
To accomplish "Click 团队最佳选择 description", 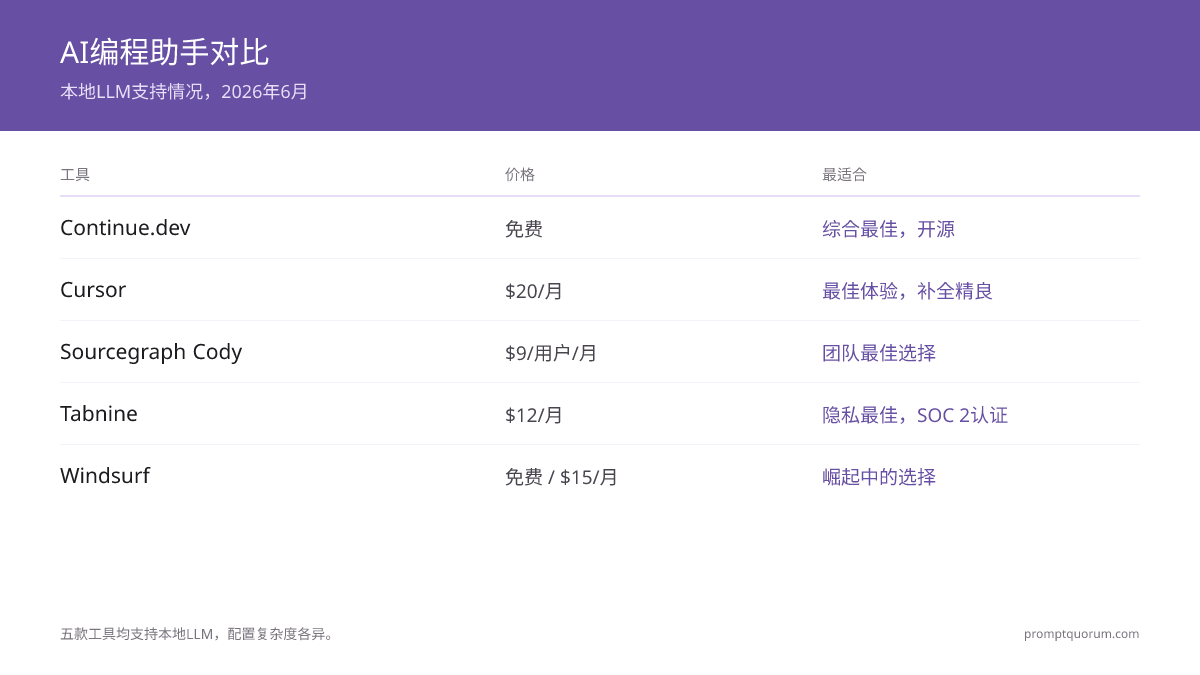I will click(x=879, y=353).
